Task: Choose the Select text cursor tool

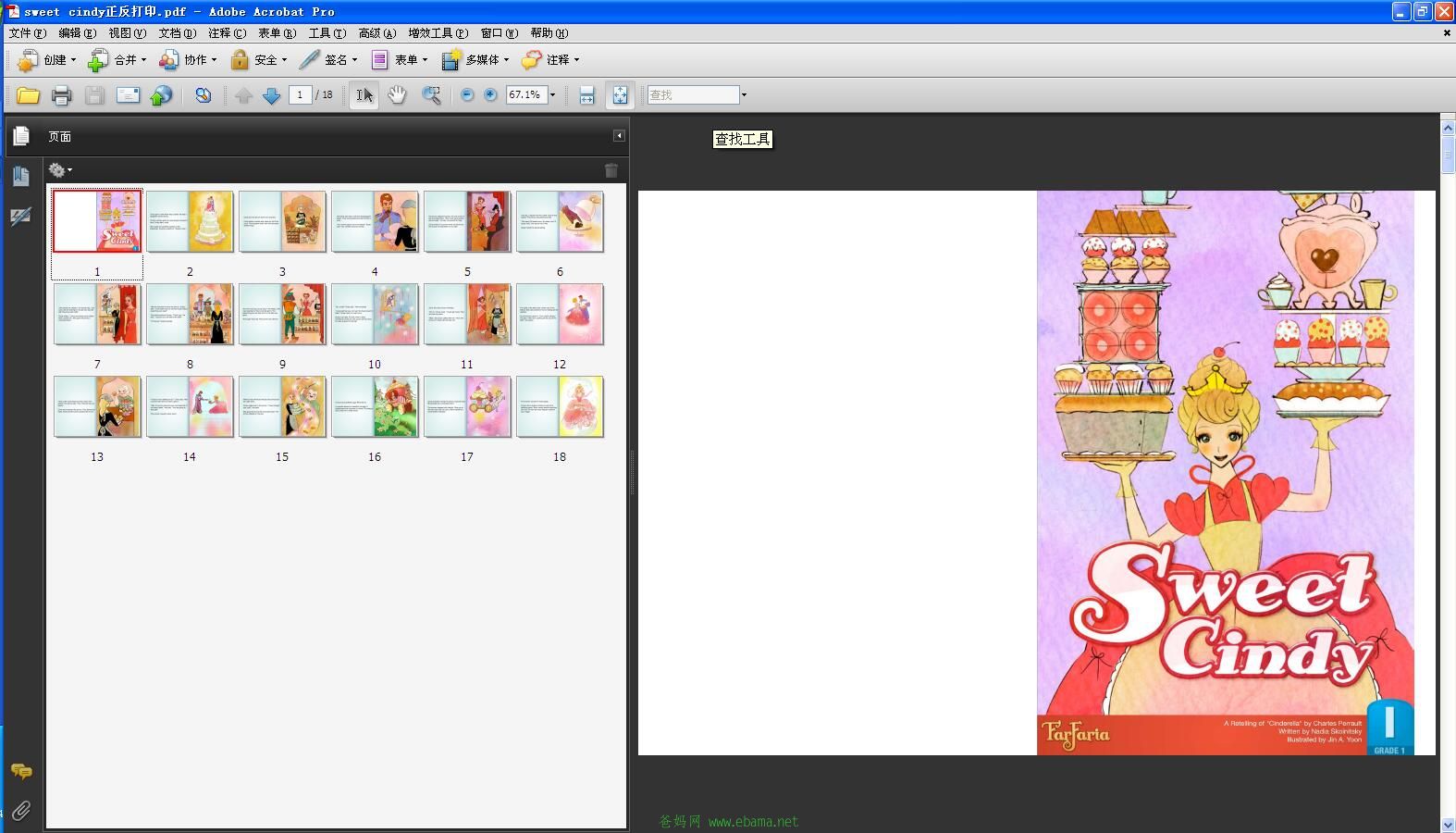Action: tap(364, 94)
